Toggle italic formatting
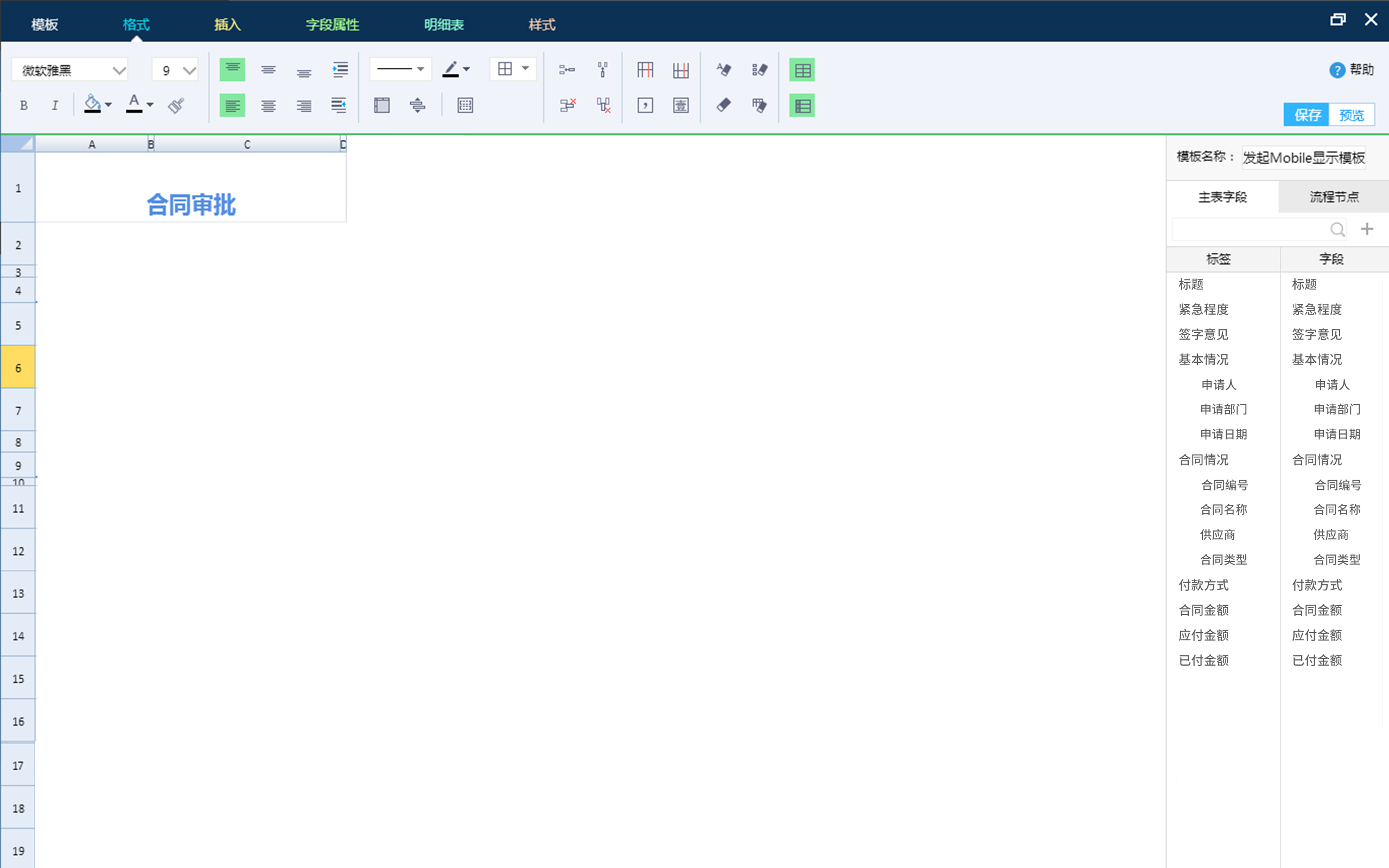This screenshot has height=868, width=1389. pos(54,105)
